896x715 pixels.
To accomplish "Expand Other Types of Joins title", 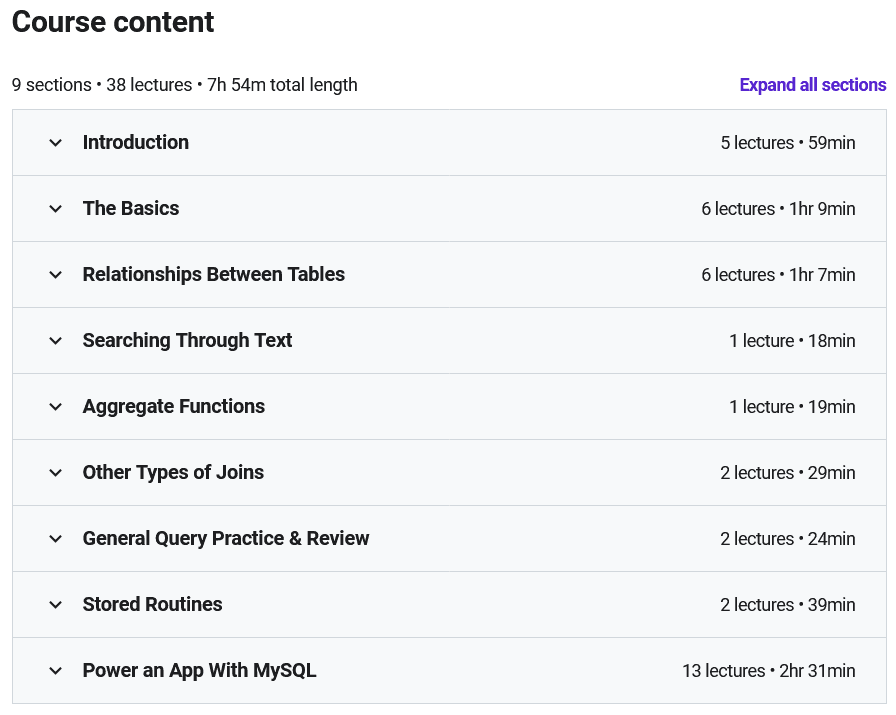I will 173,473.
